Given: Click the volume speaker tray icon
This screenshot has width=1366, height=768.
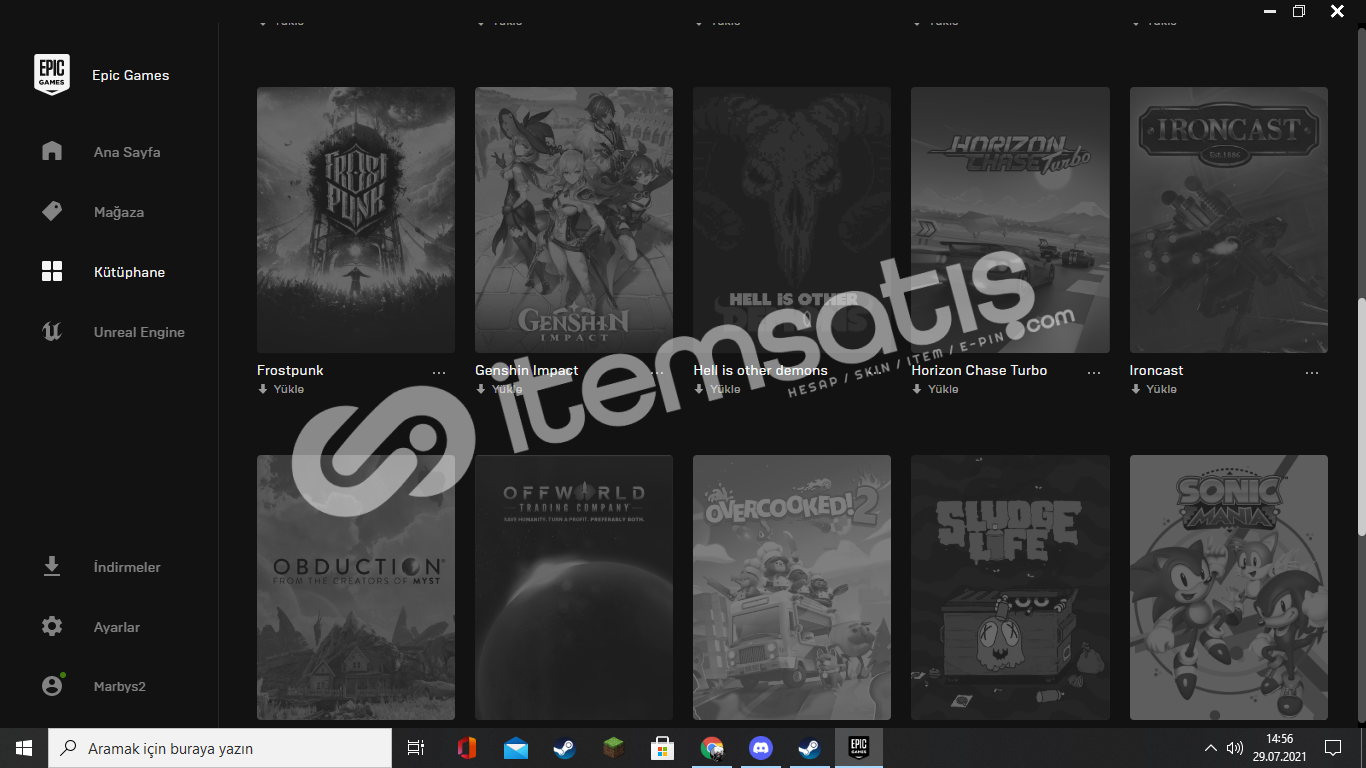Looking at the screenshot, I should pos(1235,748).
